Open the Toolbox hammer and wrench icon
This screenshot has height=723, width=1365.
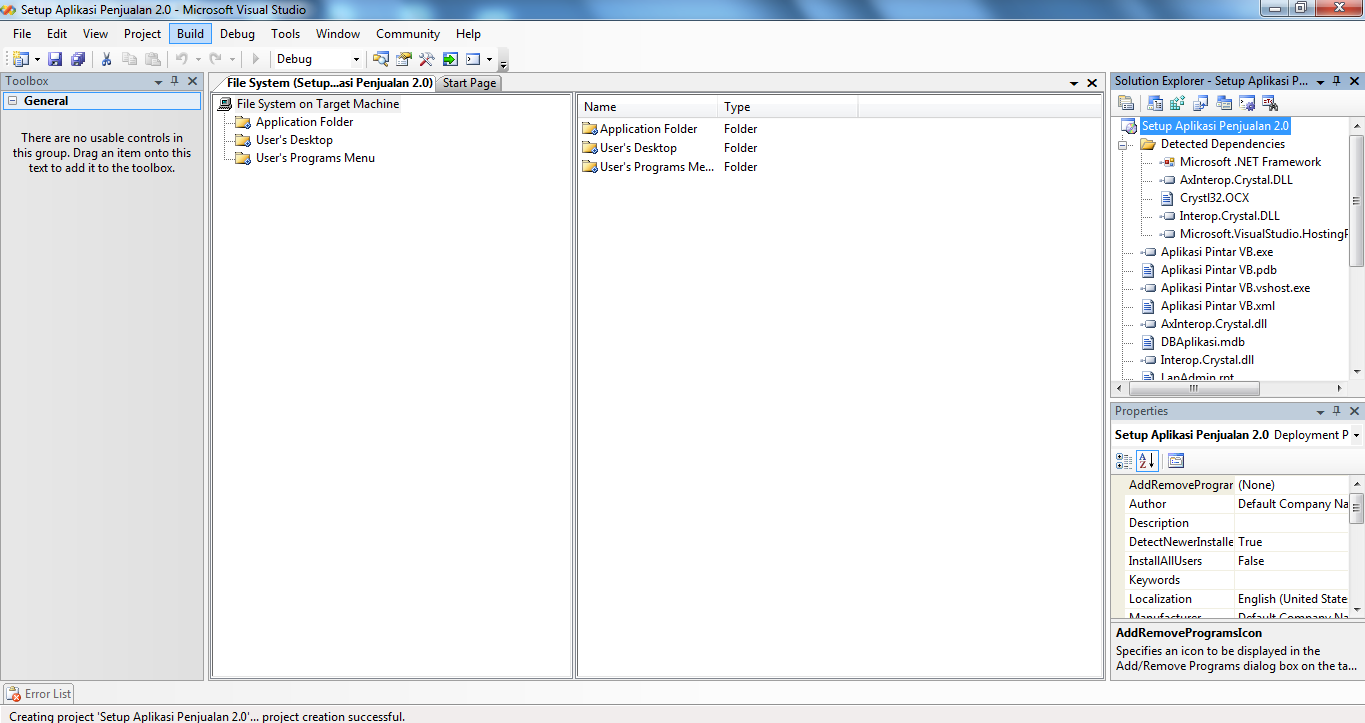(x=427, y=59)
